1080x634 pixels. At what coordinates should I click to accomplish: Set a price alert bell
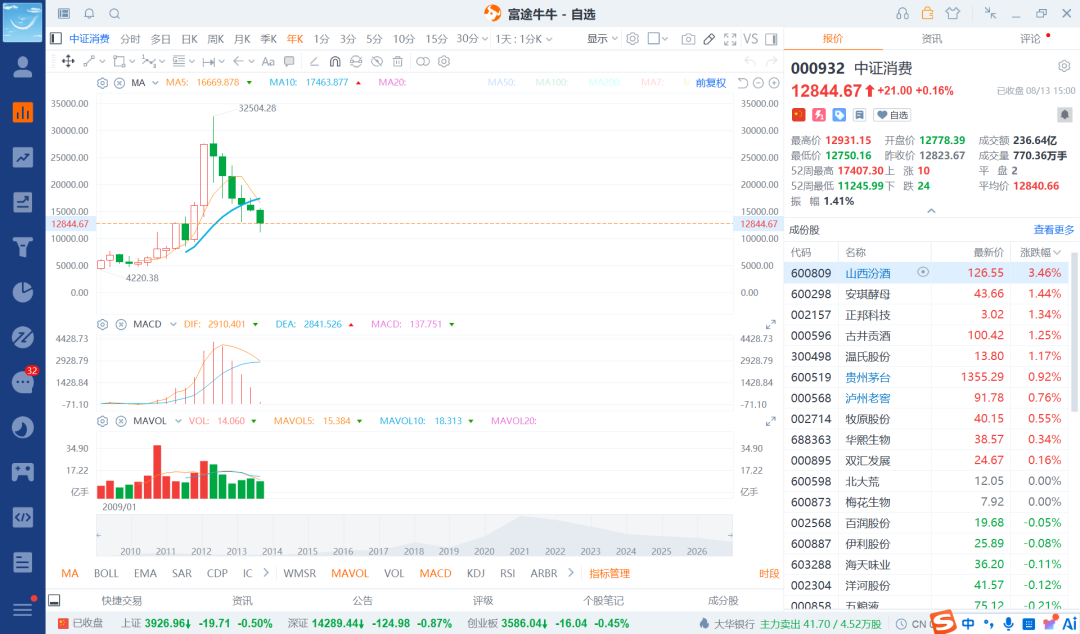click(1064, 115)
